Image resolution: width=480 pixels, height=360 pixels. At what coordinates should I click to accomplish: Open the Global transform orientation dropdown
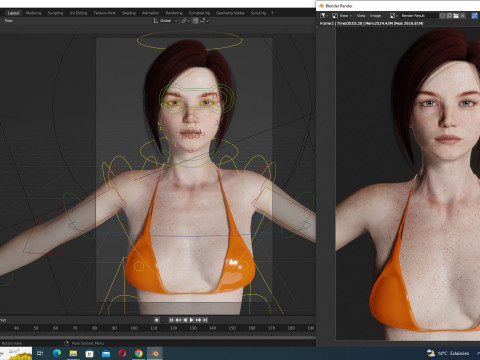tap(165, 21)
